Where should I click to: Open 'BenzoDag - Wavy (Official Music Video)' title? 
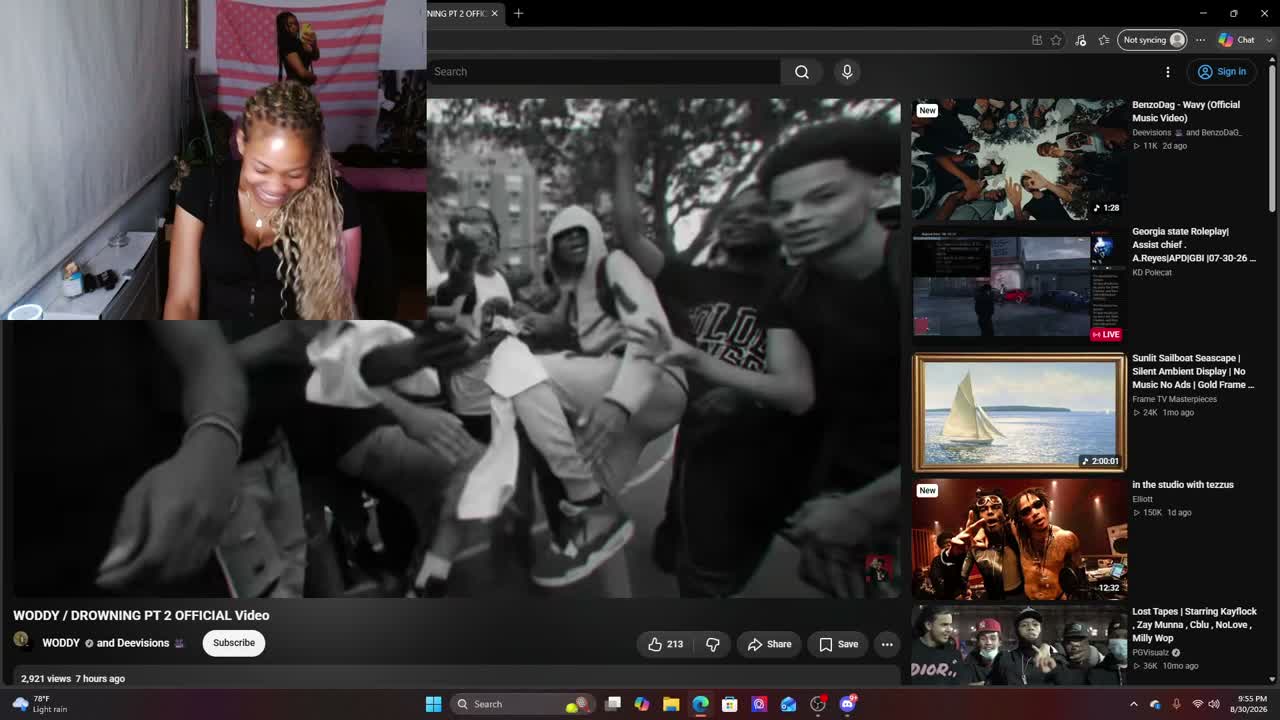1186,111
